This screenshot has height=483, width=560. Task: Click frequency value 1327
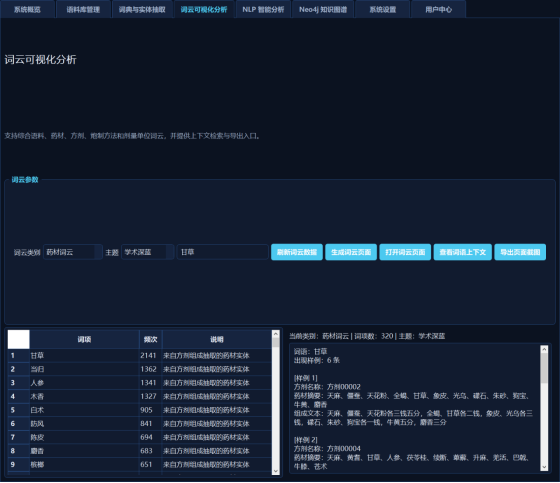point(150,396)
